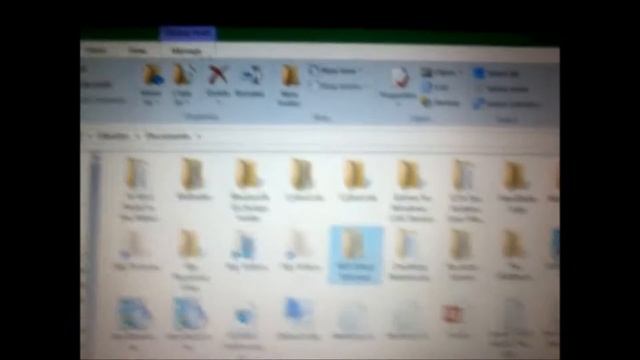This screenshot has height=360, width=640.
Task: Click the Copy to folder icon
Action: 183,76
